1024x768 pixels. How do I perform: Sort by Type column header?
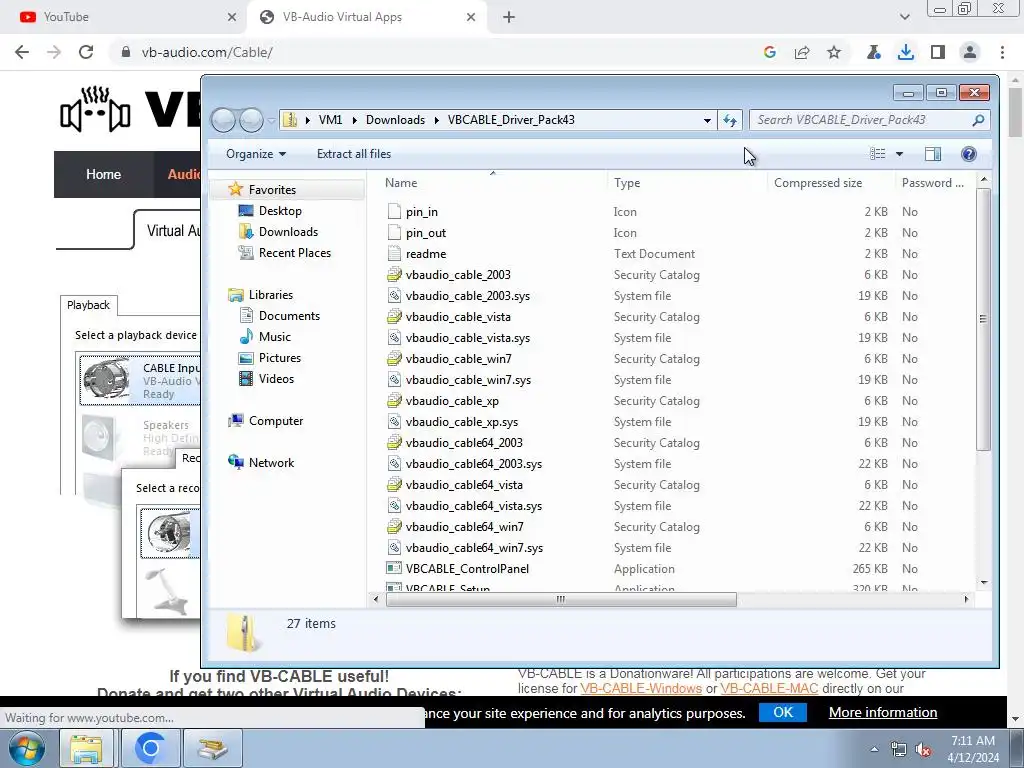click(x=687, y=183)
